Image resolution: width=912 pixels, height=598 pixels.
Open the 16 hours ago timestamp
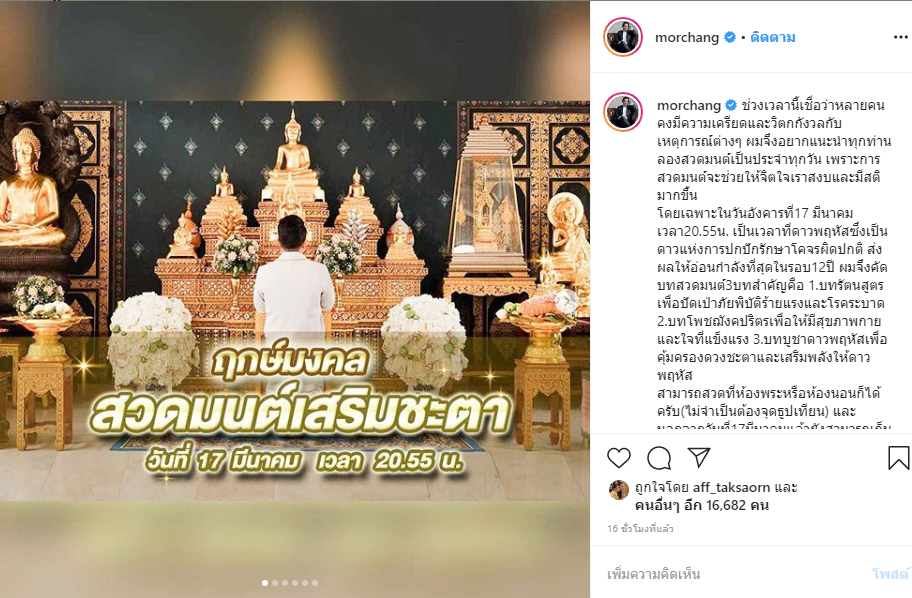[640, 528]
